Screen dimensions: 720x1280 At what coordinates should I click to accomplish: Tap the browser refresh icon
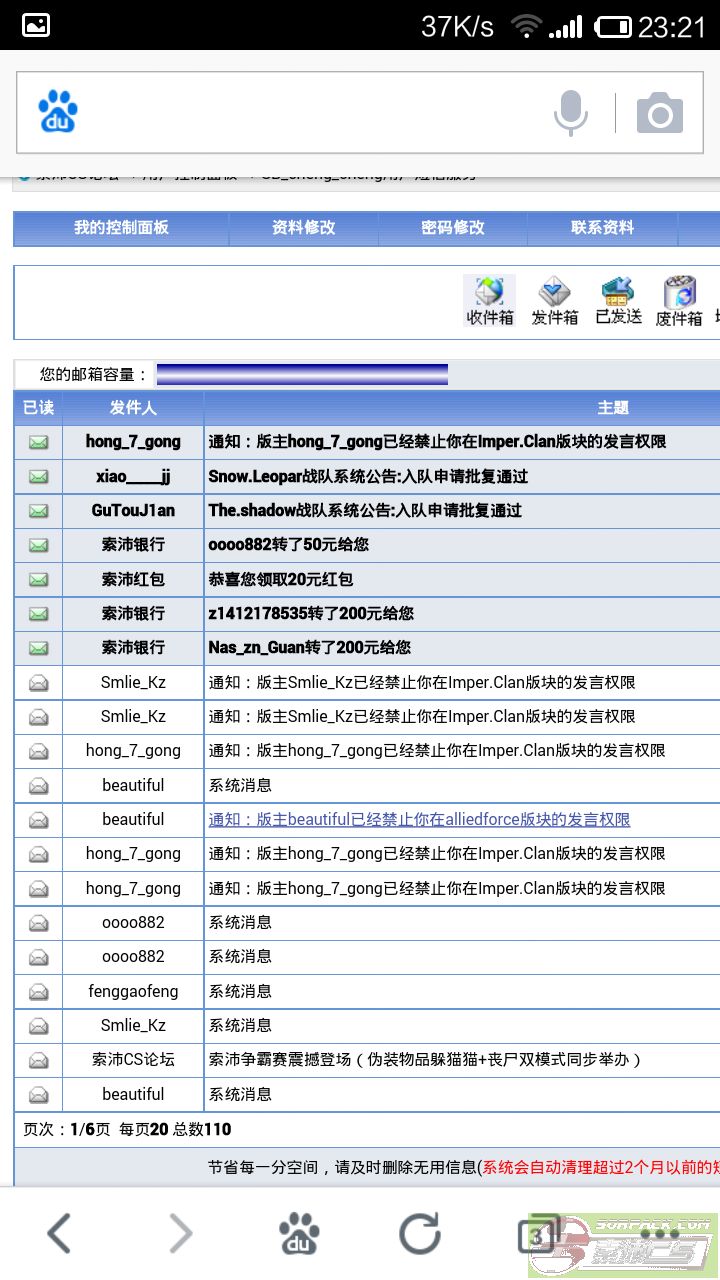click(x=420, y=1234)
